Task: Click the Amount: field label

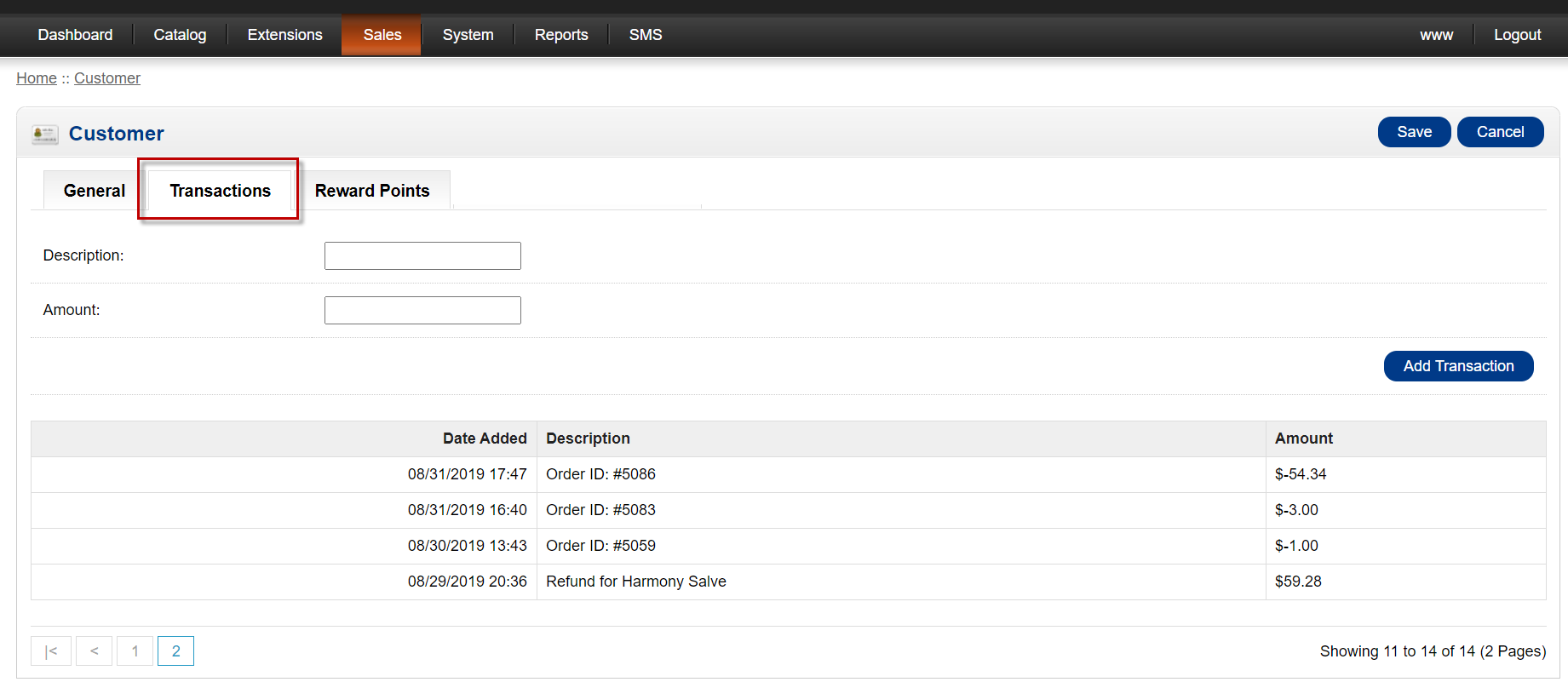Action: 72,310
